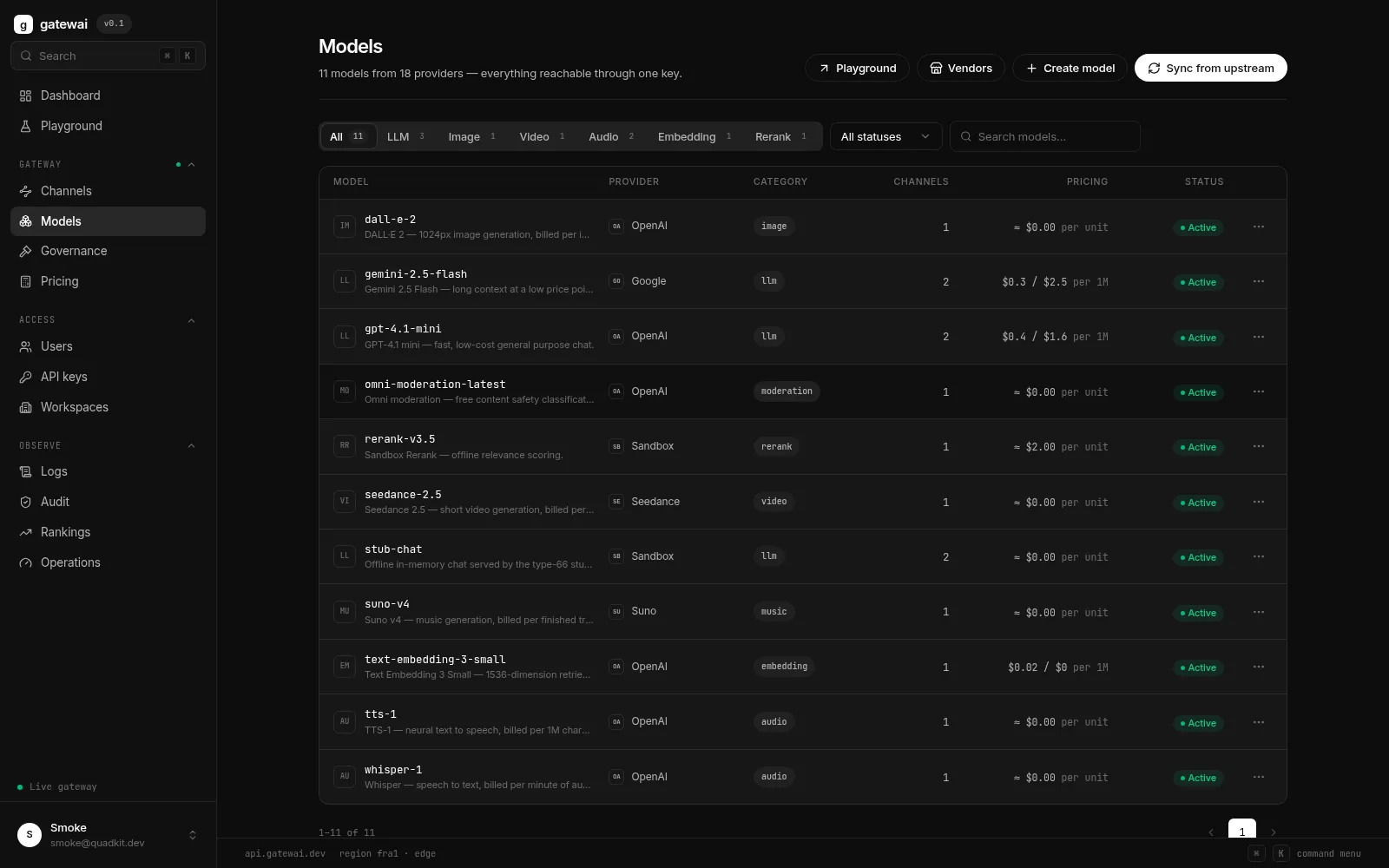Click command menu hint in footer
This screenshot has height=868, width=1389.
pos(1305,853)
